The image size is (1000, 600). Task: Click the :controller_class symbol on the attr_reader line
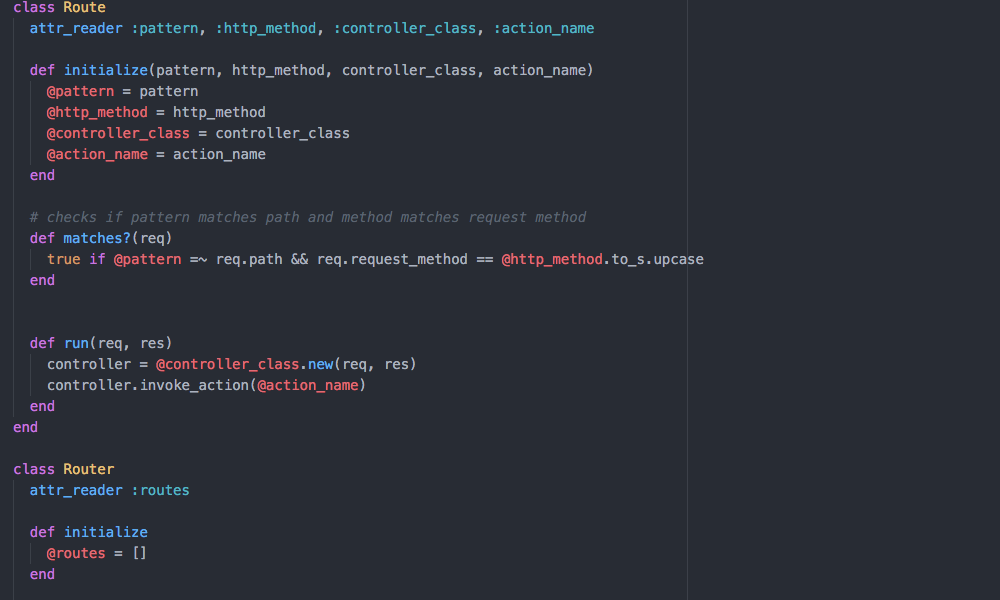(x=405, y=28)
